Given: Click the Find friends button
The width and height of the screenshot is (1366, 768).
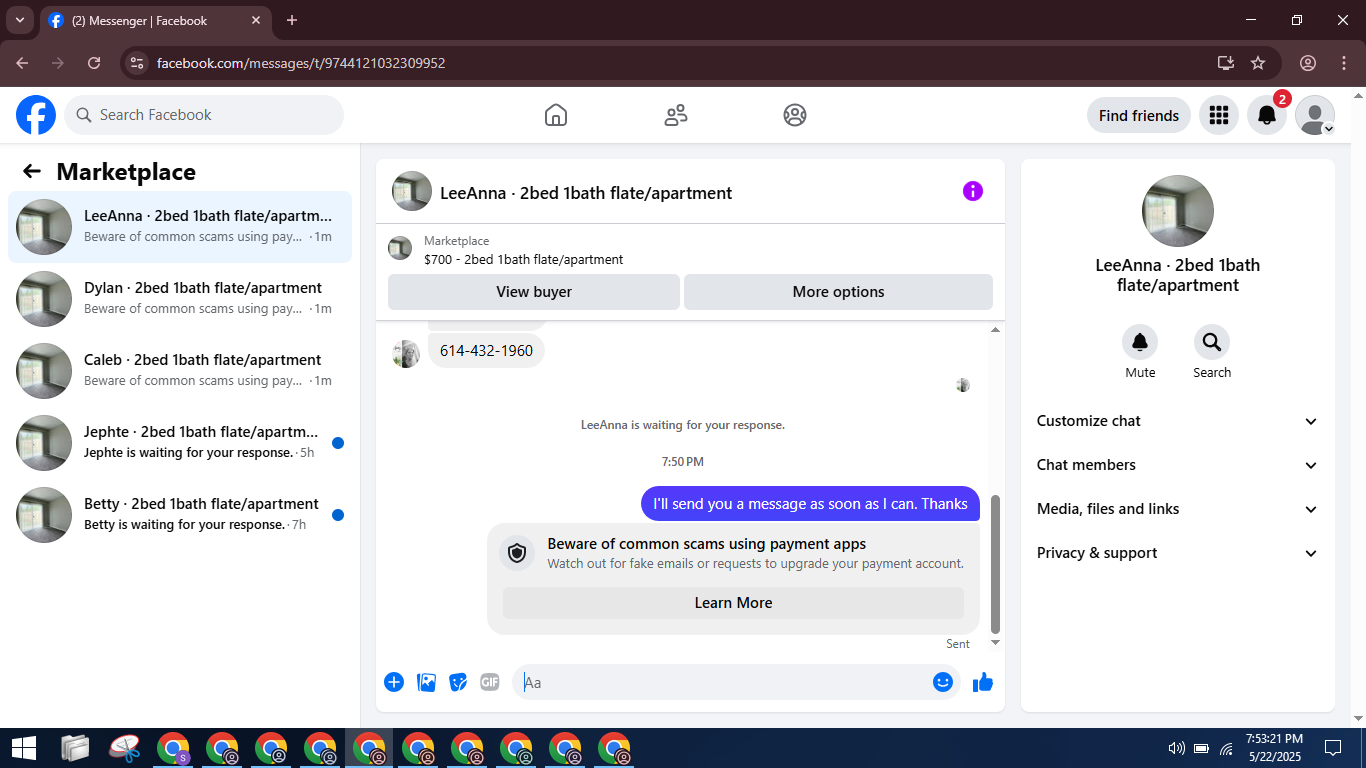Looking at the screenshot, I should (x=1139, y=115).
